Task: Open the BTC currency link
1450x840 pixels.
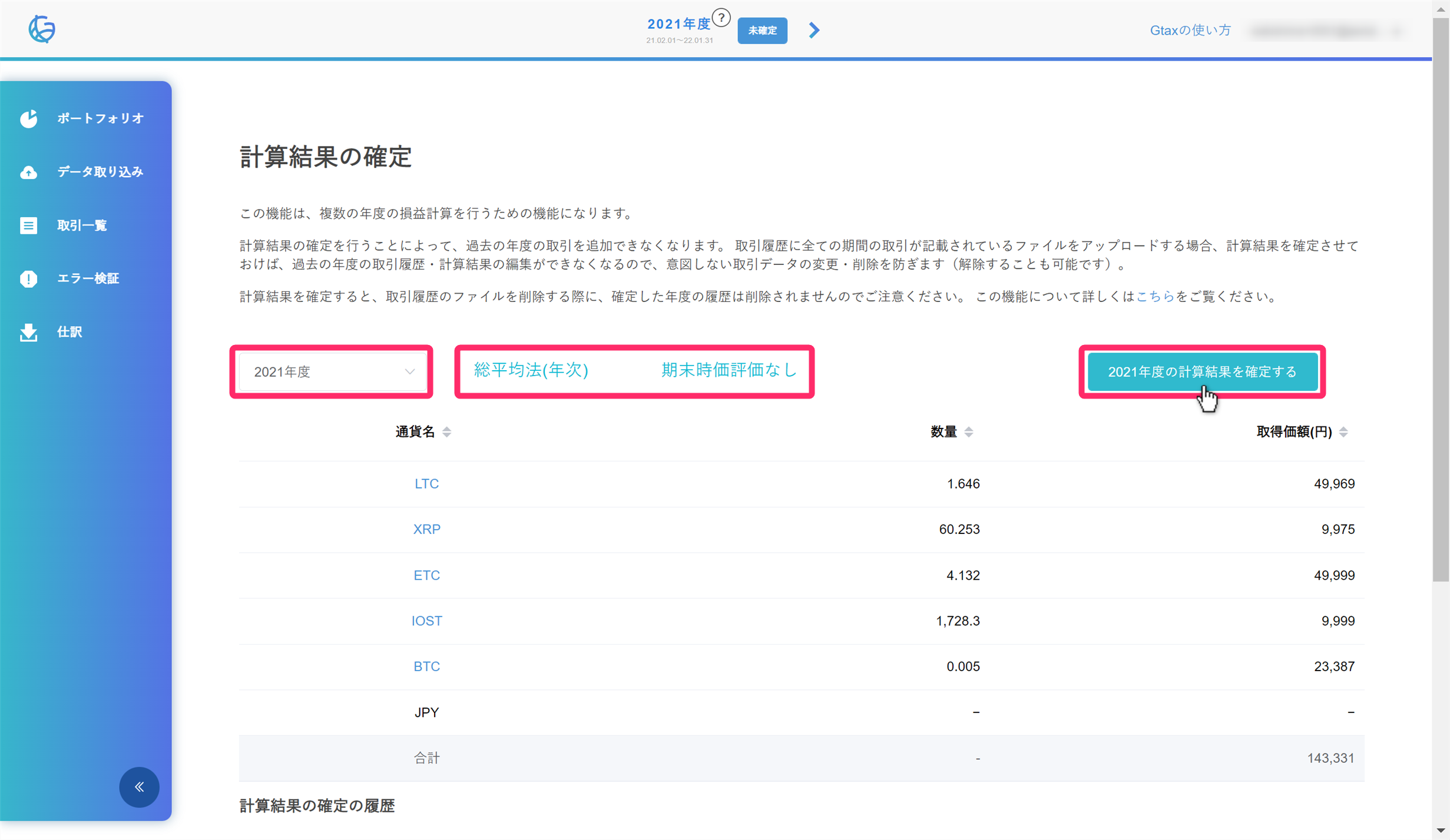Action: tap(426, 666)
